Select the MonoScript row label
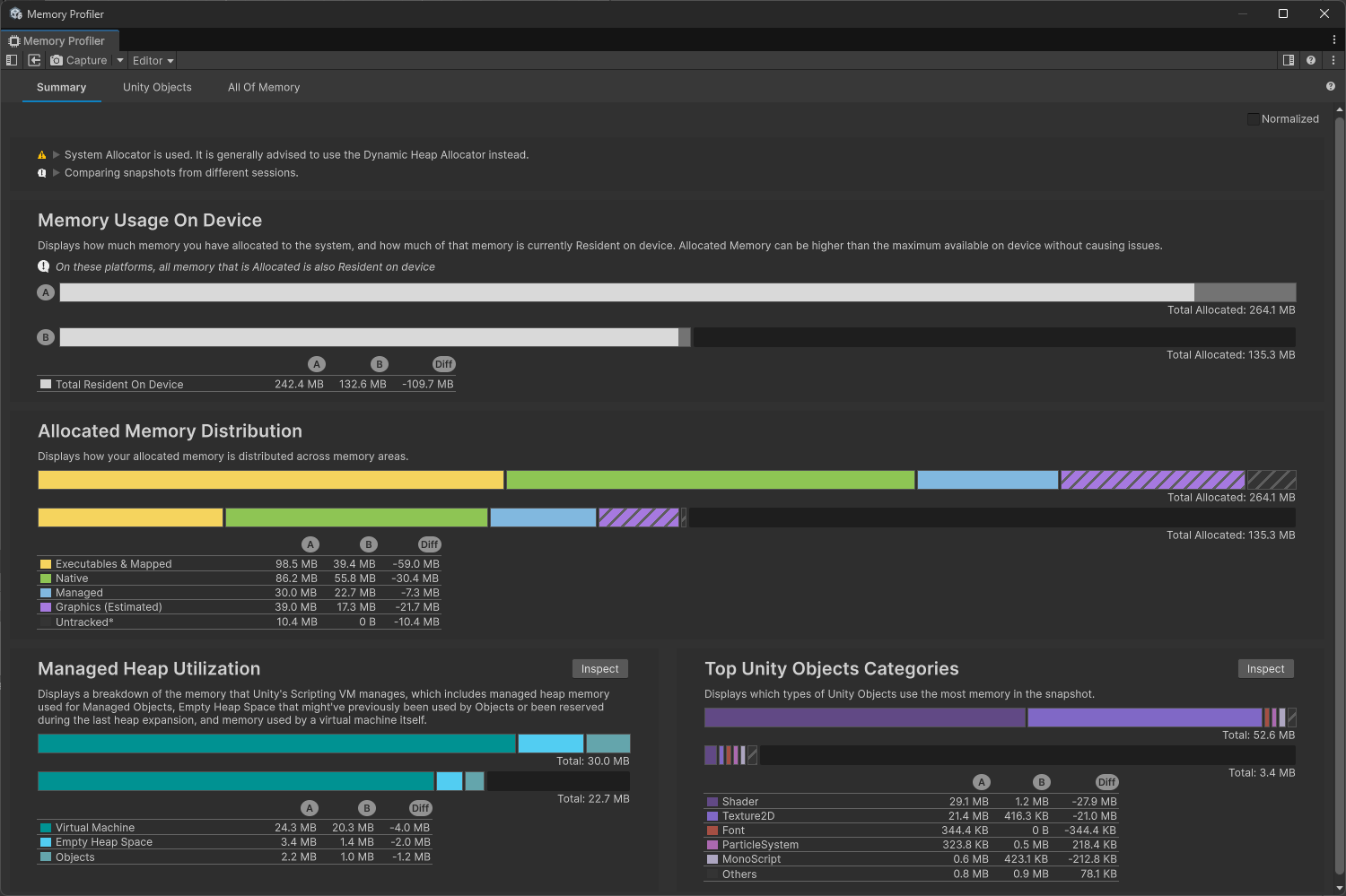Screen dimensions: 1346x896 [751, 859]
